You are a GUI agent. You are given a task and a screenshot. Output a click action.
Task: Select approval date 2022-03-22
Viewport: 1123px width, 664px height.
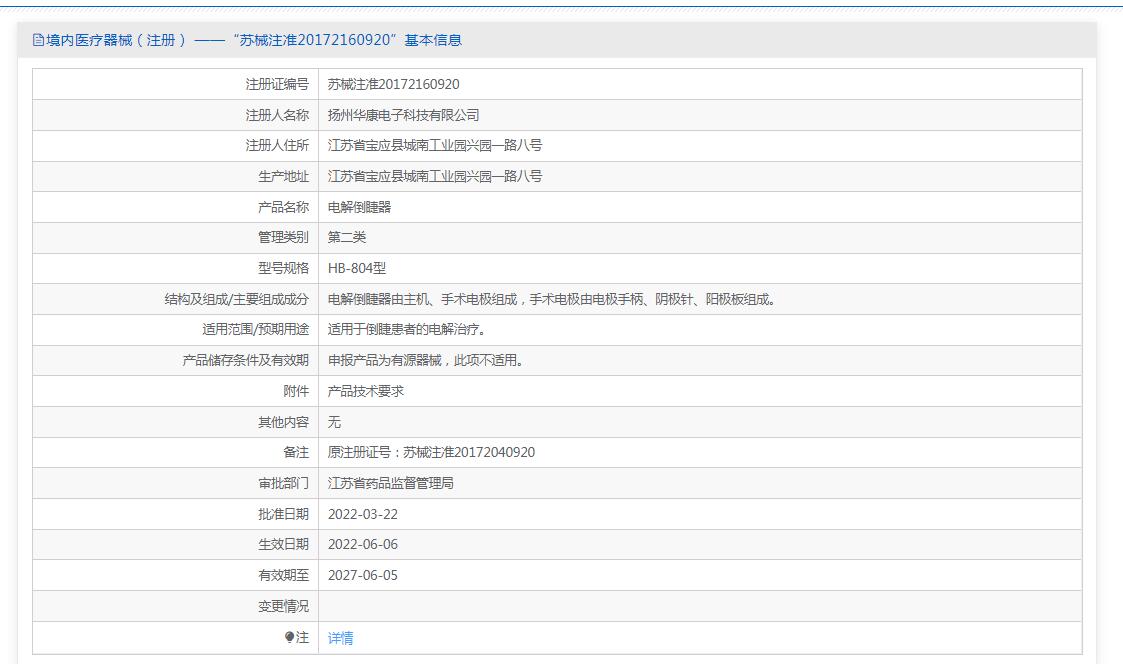tap(362, 514)
